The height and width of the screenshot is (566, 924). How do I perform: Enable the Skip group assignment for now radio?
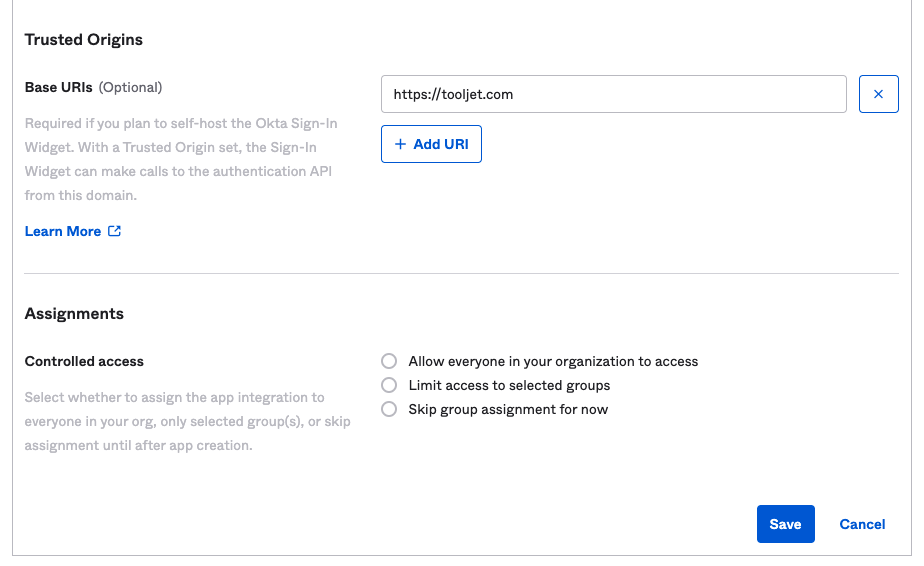pyautogui.click(x=389, y=409)
